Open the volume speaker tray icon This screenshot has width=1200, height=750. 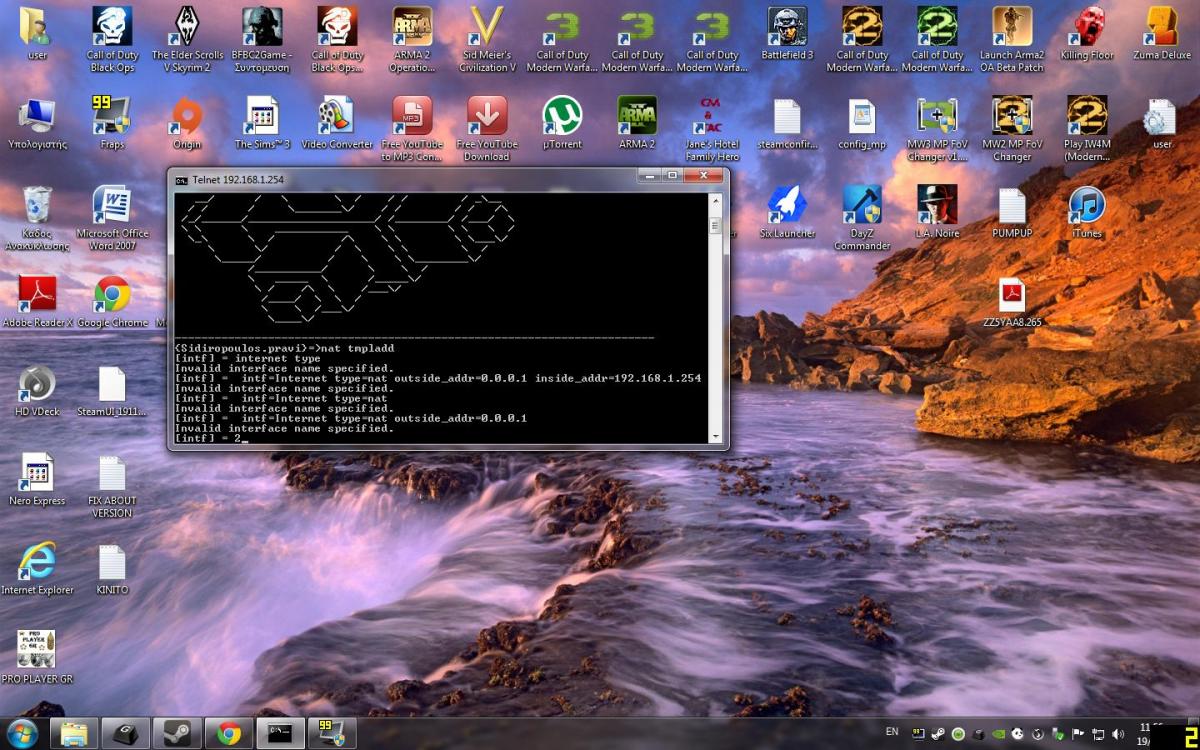click(x=1118, y=734)
